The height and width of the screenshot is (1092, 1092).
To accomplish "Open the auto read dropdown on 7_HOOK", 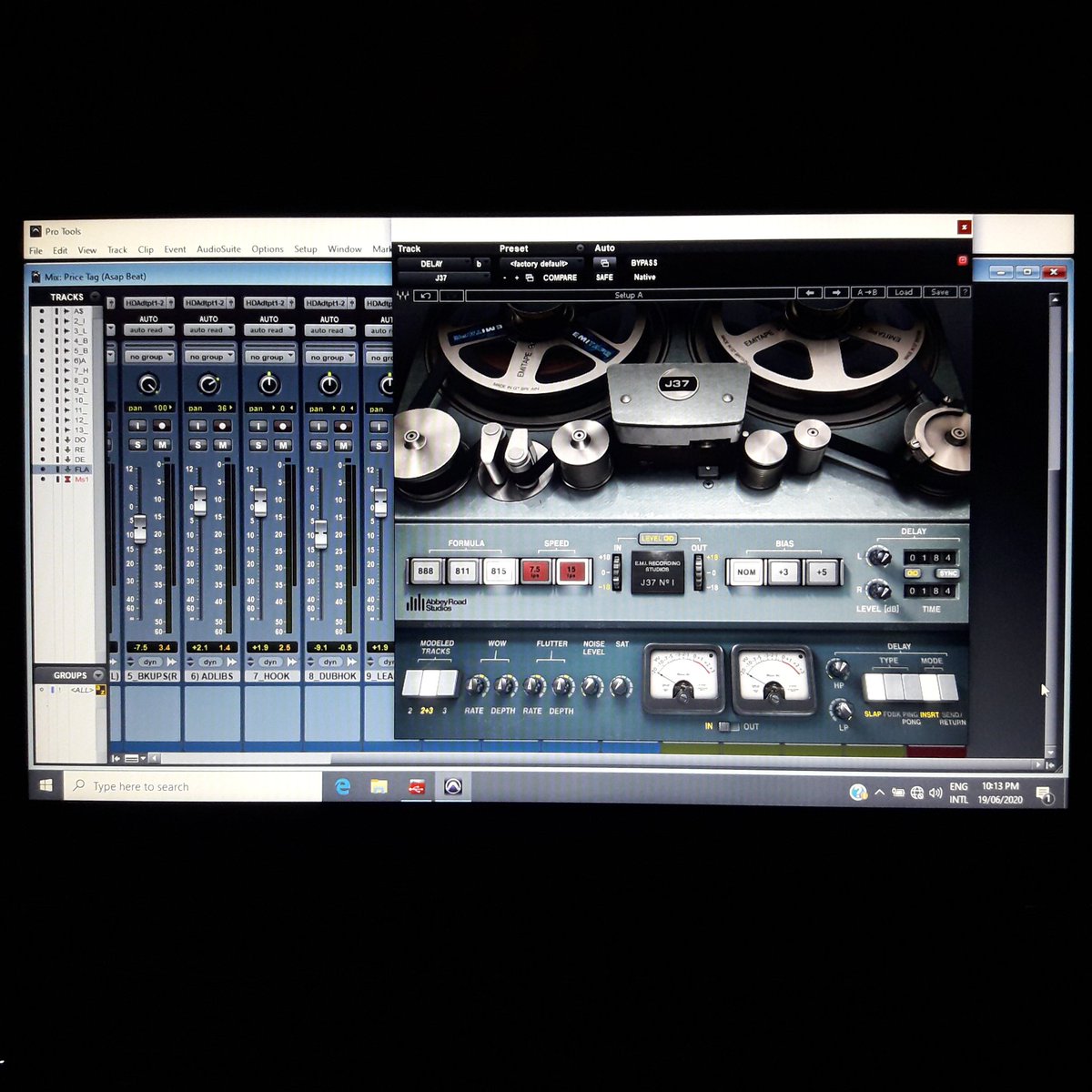I will pos(268,330).
